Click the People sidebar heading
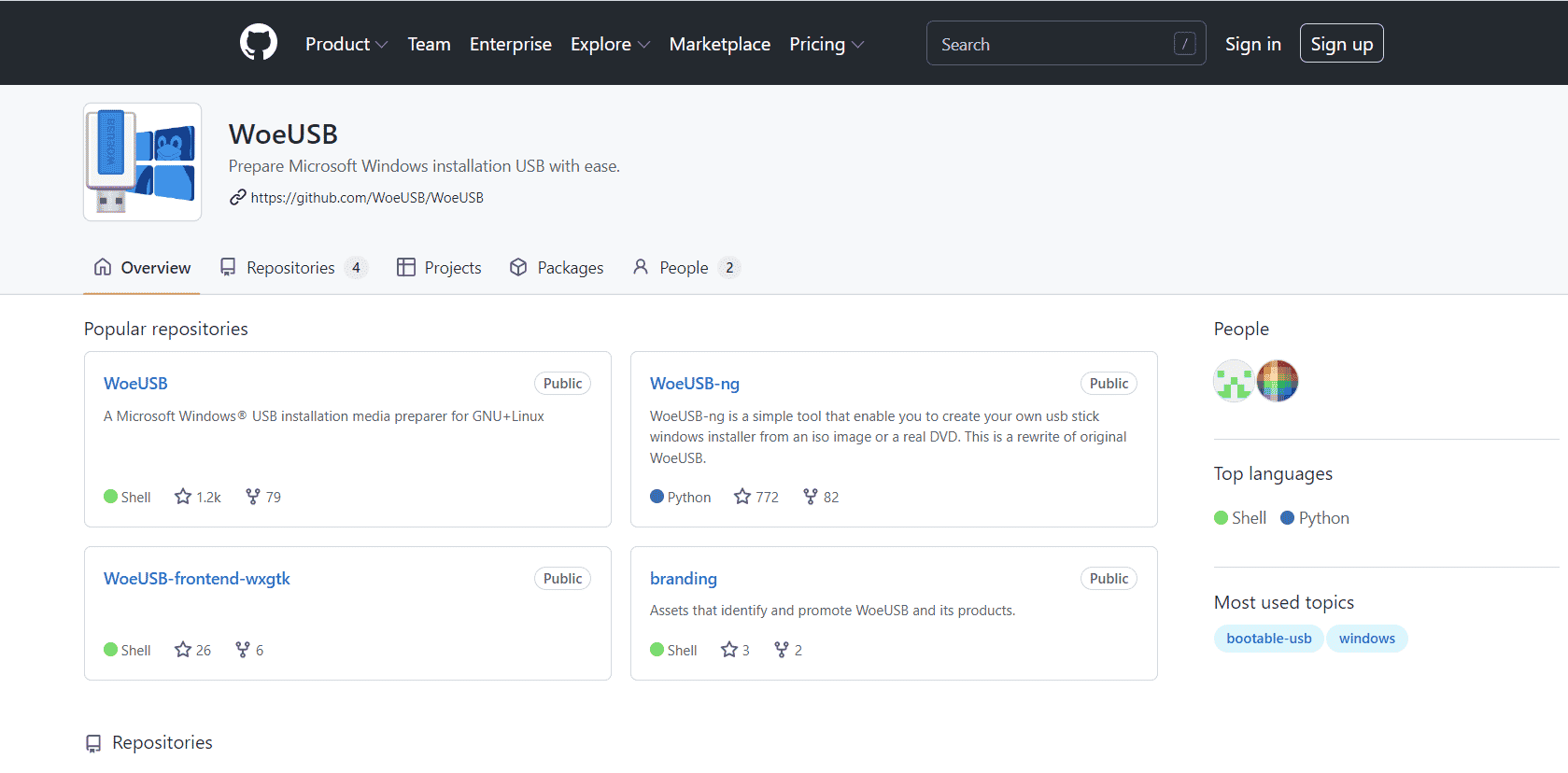The height and width of the screenshot is (773, 1568). coord(1241,329)
